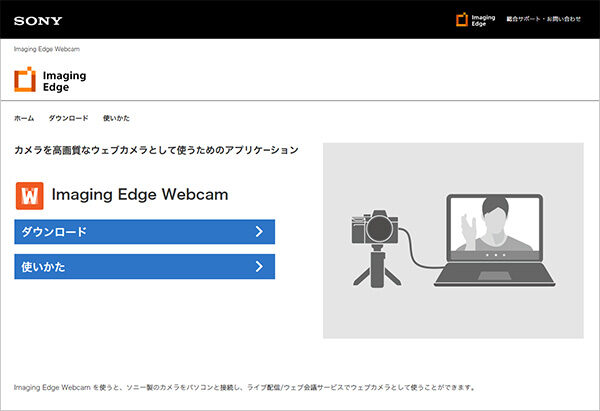Click the blue 使いかた button
The image size is (600, 411).
[145, 266]
